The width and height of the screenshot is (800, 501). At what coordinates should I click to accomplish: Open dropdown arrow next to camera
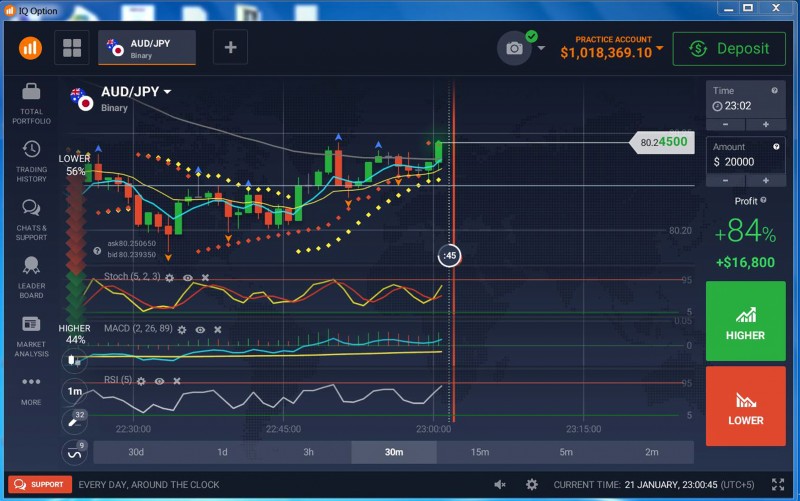(x=541, y=48)
